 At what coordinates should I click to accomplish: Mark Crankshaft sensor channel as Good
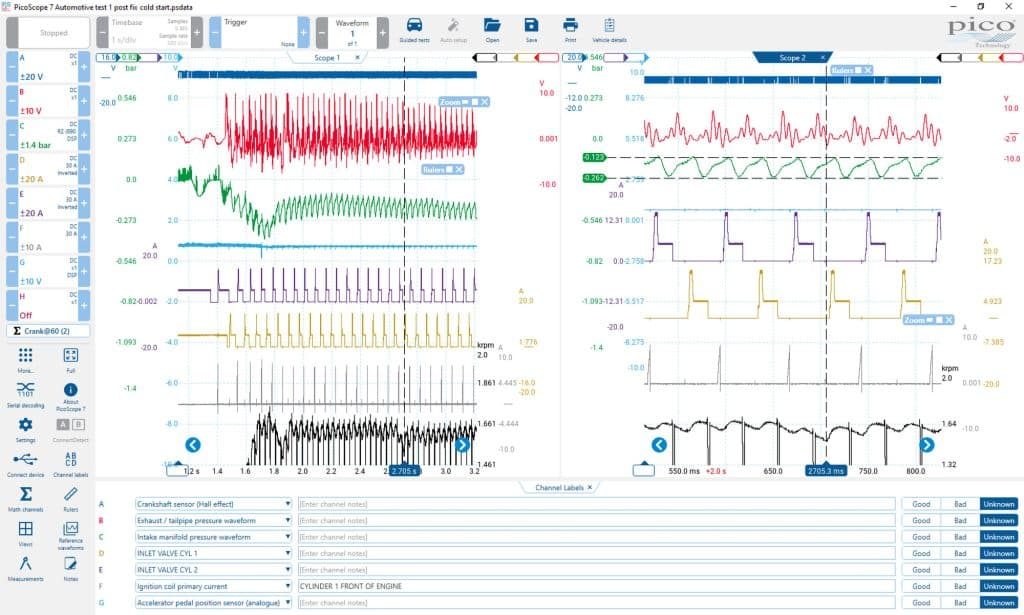pos(921,504)
